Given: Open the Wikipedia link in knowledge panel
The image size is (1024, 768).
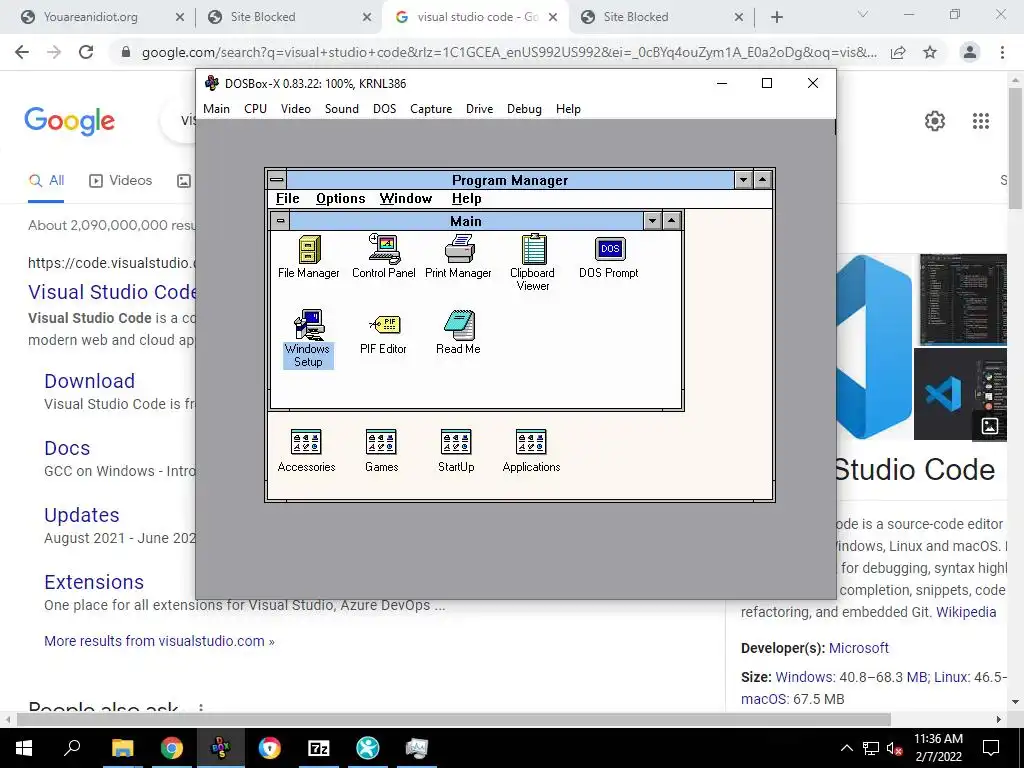Looking at the screenshot, I should click(966, 612).
